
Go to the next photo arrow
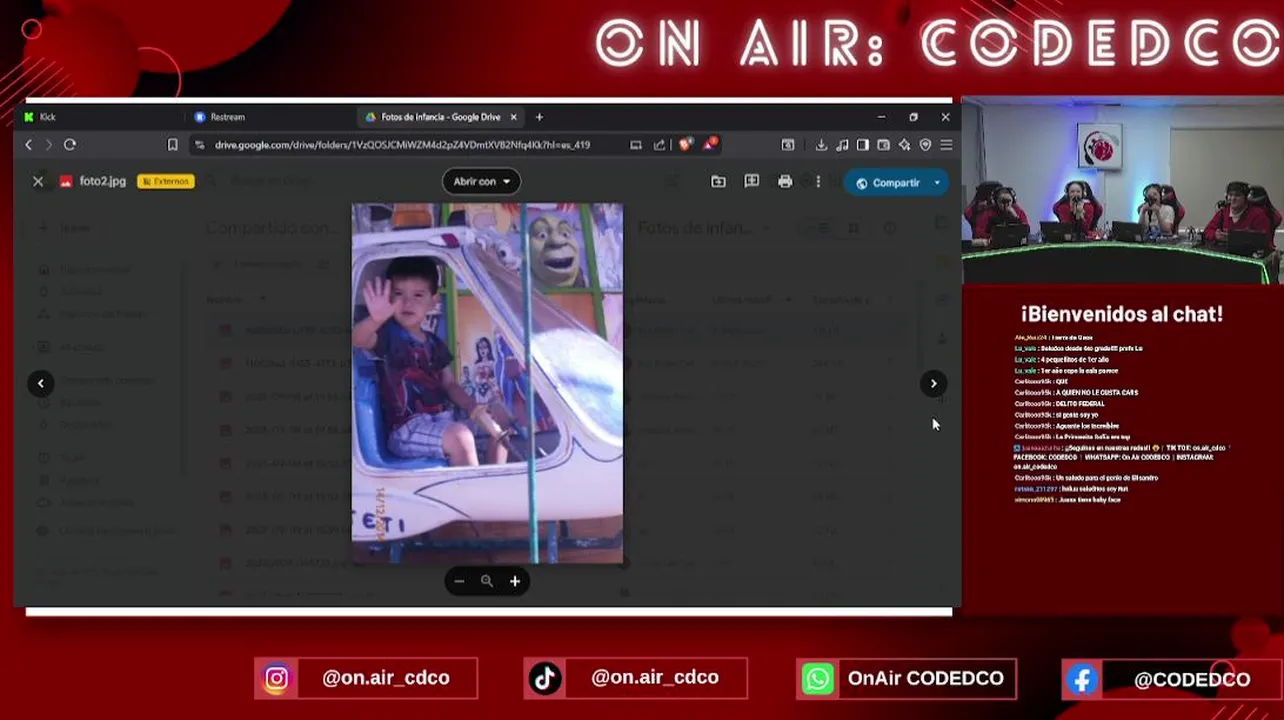coord(933,383)
